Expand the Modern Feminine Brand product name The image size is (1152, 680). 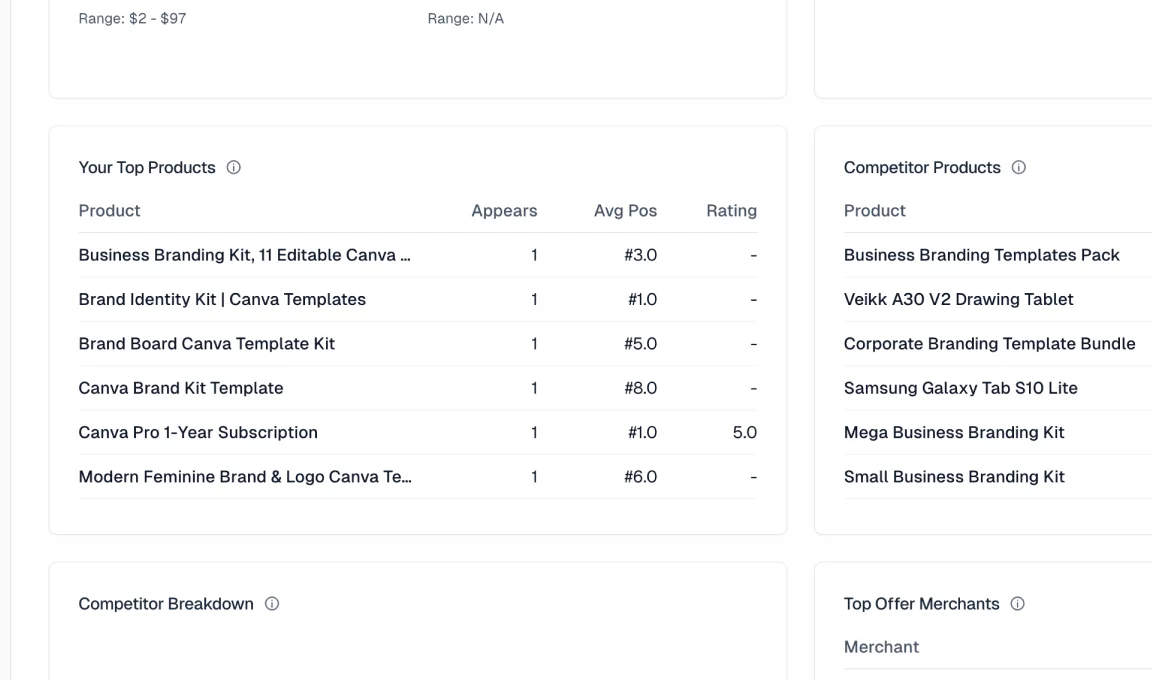tap(244, 476)
